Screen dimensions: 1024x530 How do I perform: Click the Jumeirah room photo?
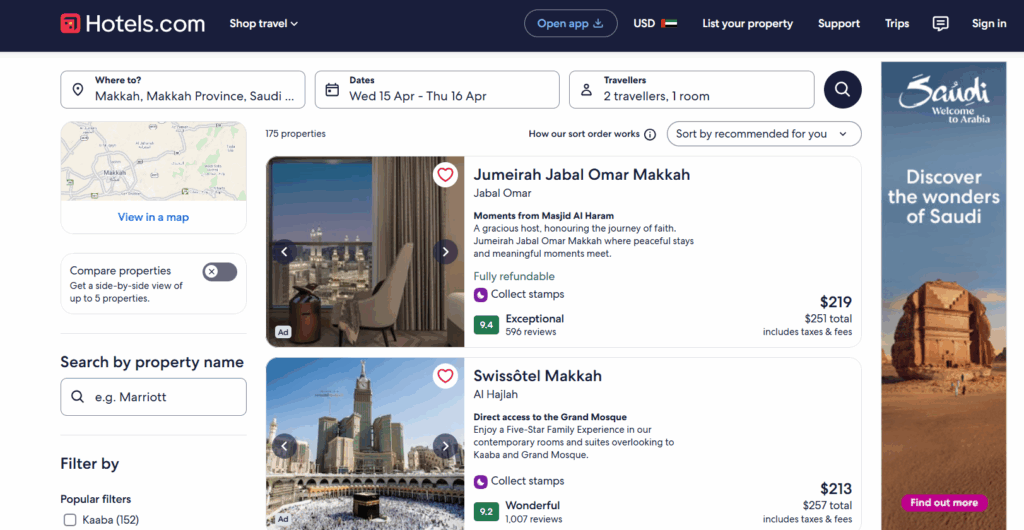(365, 251)
